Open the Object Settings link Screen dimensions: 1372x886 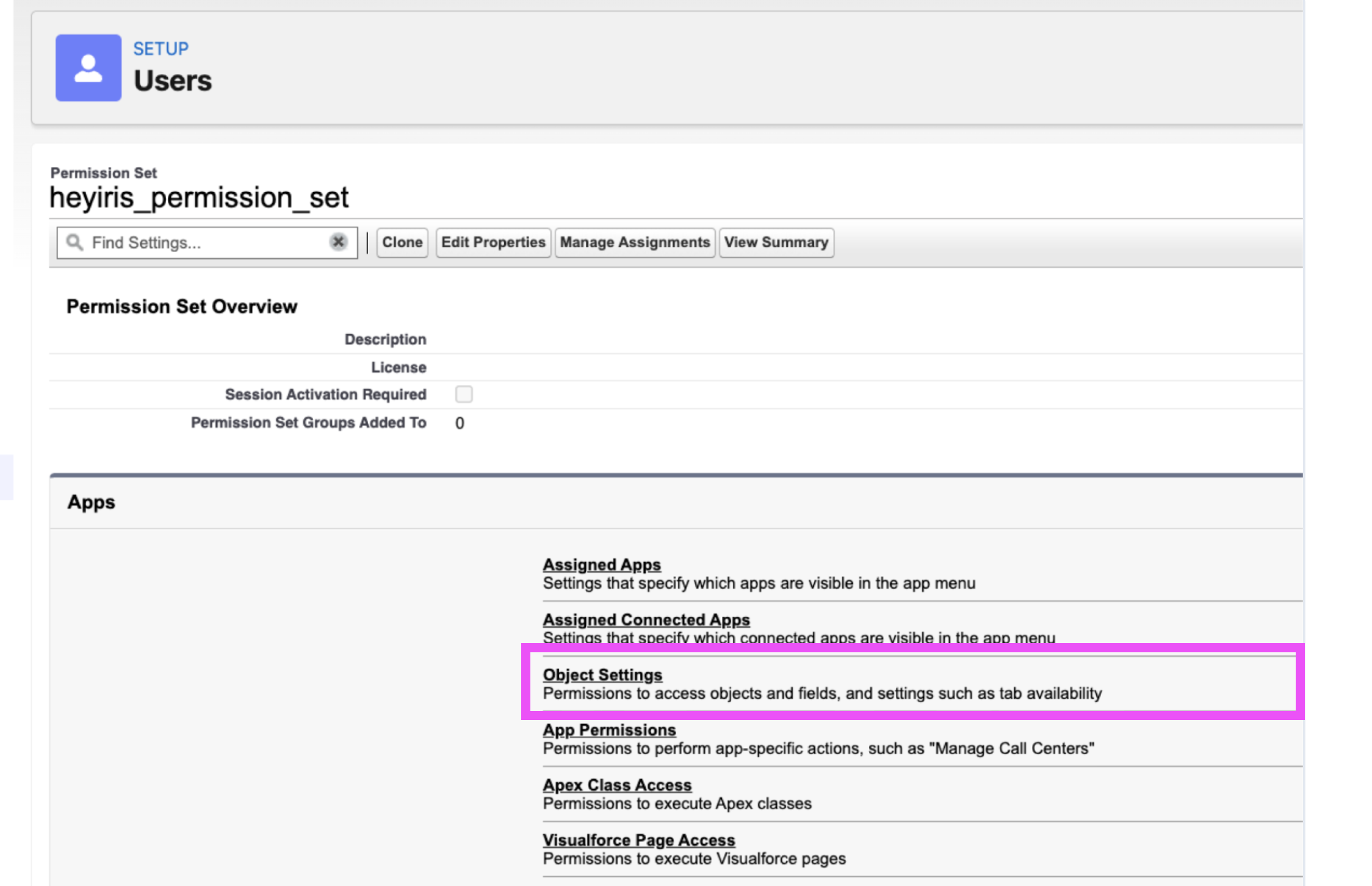click(x=602, y=675)
